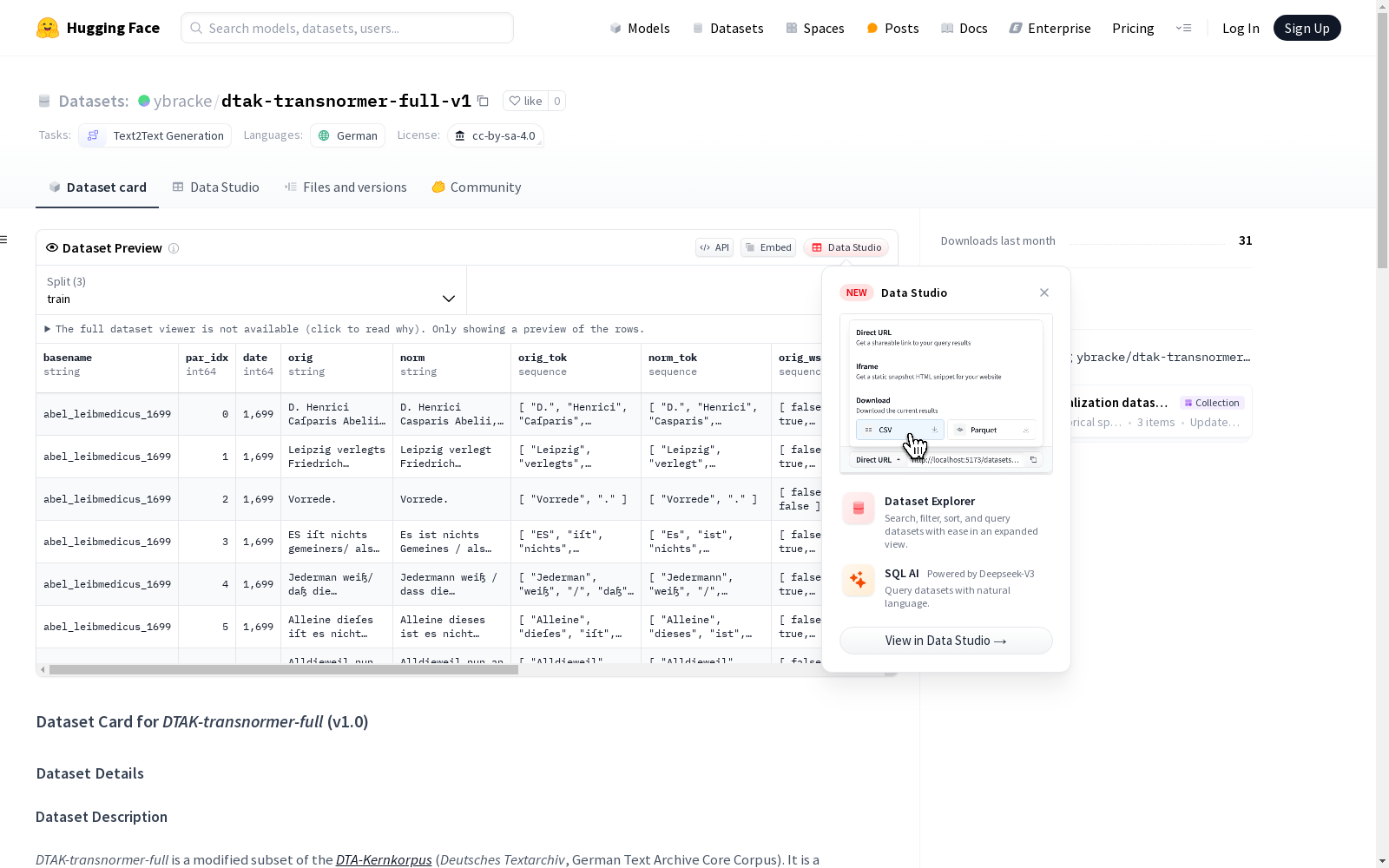Open Posts in the top navigation

892,28
